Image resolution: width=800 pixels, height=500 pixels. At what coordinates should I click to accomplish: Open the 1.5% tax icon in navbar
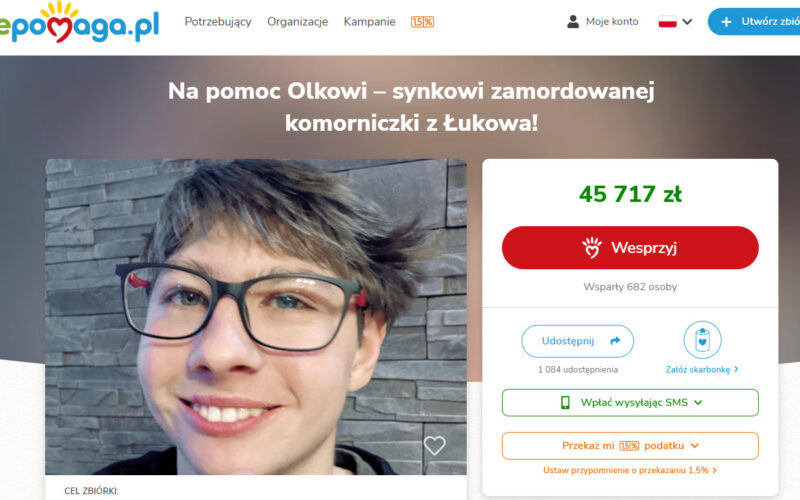422,22
